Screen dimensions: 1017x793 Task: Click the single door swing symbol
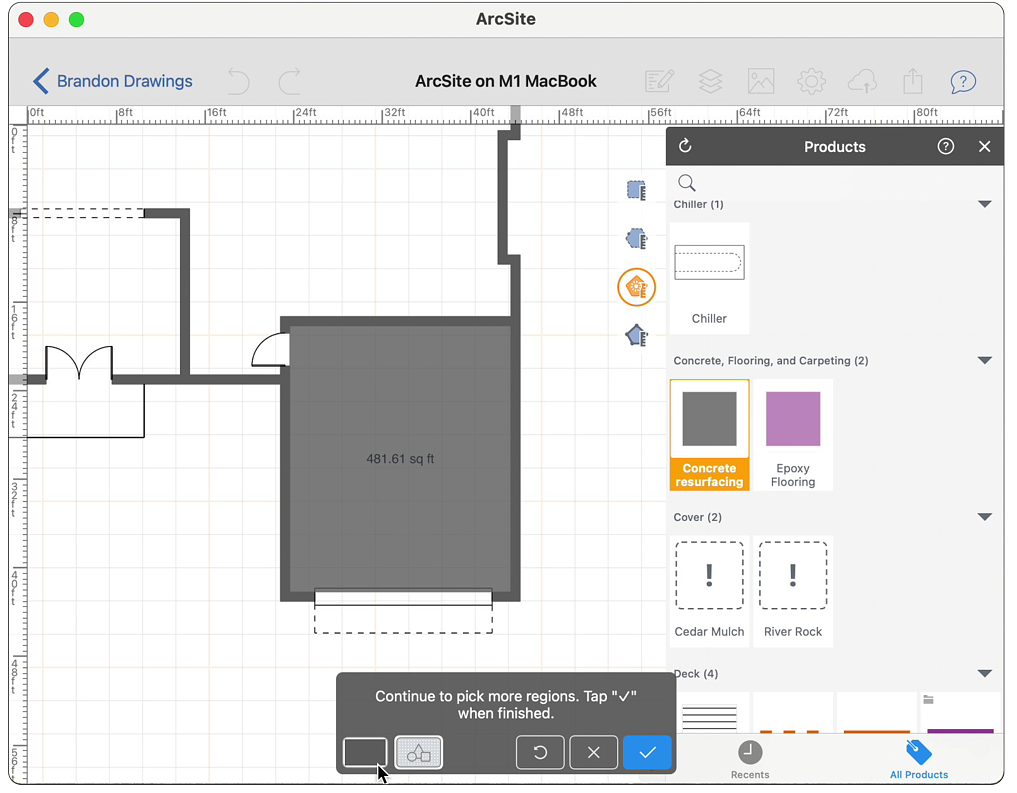coord(270,349)
